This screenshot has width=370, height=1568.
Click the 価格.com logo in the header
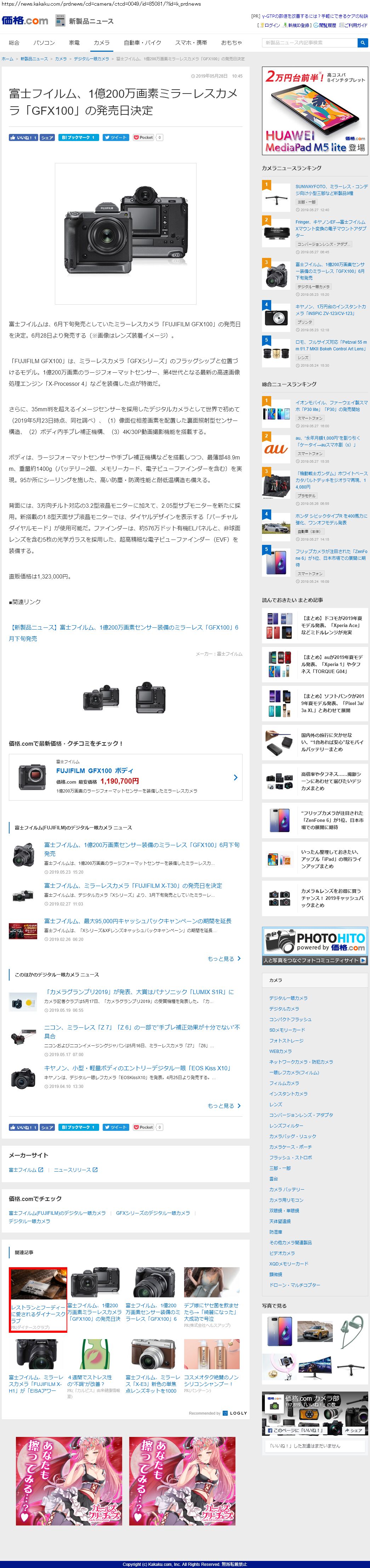pyautogui.click(x=25, y=21)
